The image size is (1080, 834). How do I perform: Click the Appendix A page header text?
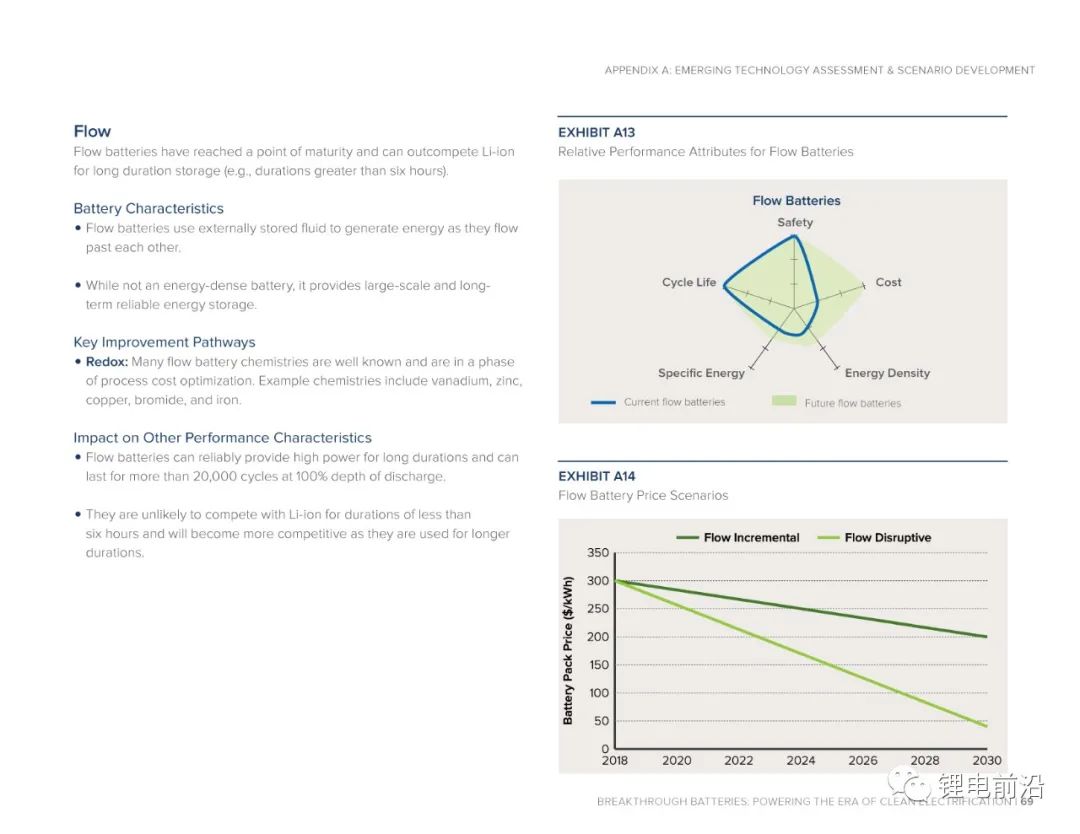[819, 70]
